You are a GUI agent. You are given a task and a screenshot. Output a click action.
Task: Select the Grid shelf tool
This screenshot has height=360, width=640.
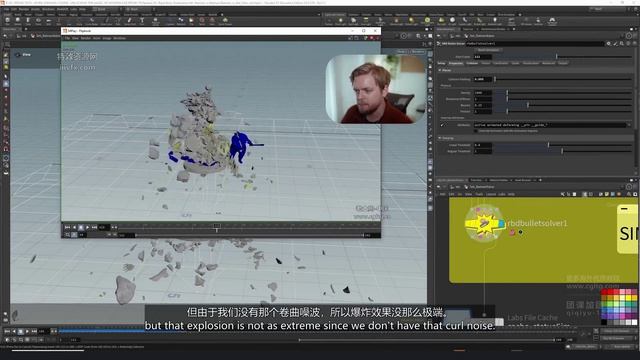tap(49, 20)
